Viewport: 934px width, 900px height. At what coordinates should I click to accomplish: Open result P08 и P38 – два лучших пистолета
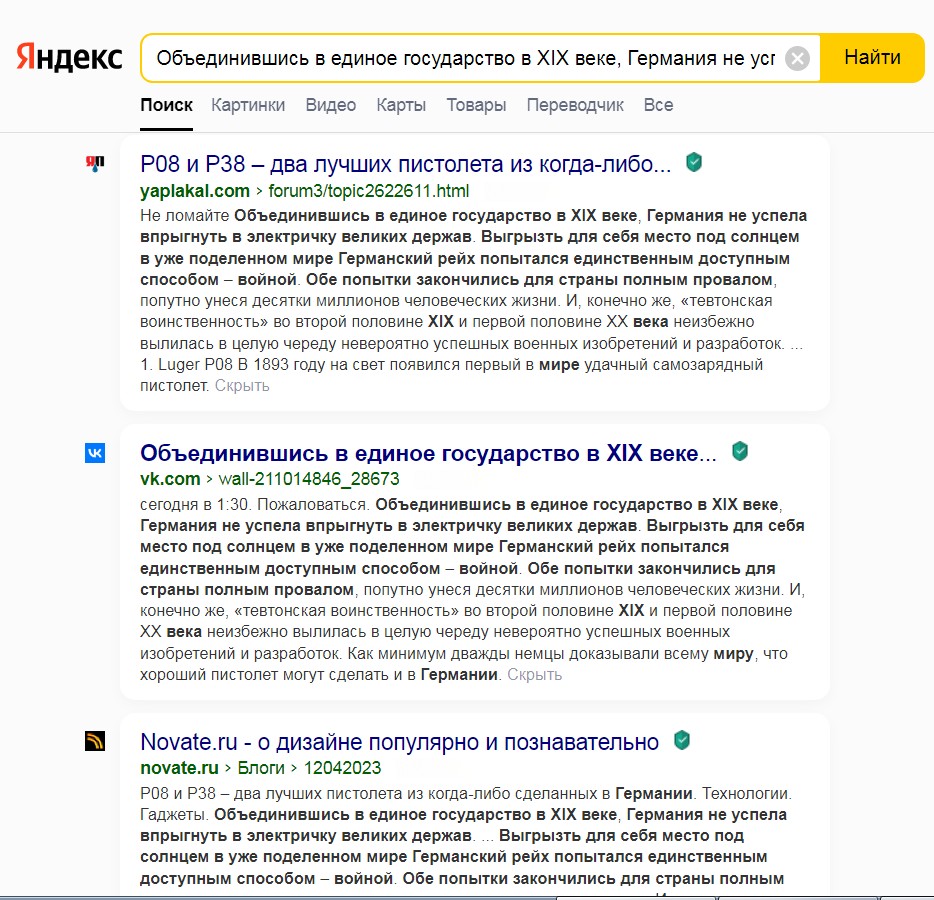click(x=405, y=164)
